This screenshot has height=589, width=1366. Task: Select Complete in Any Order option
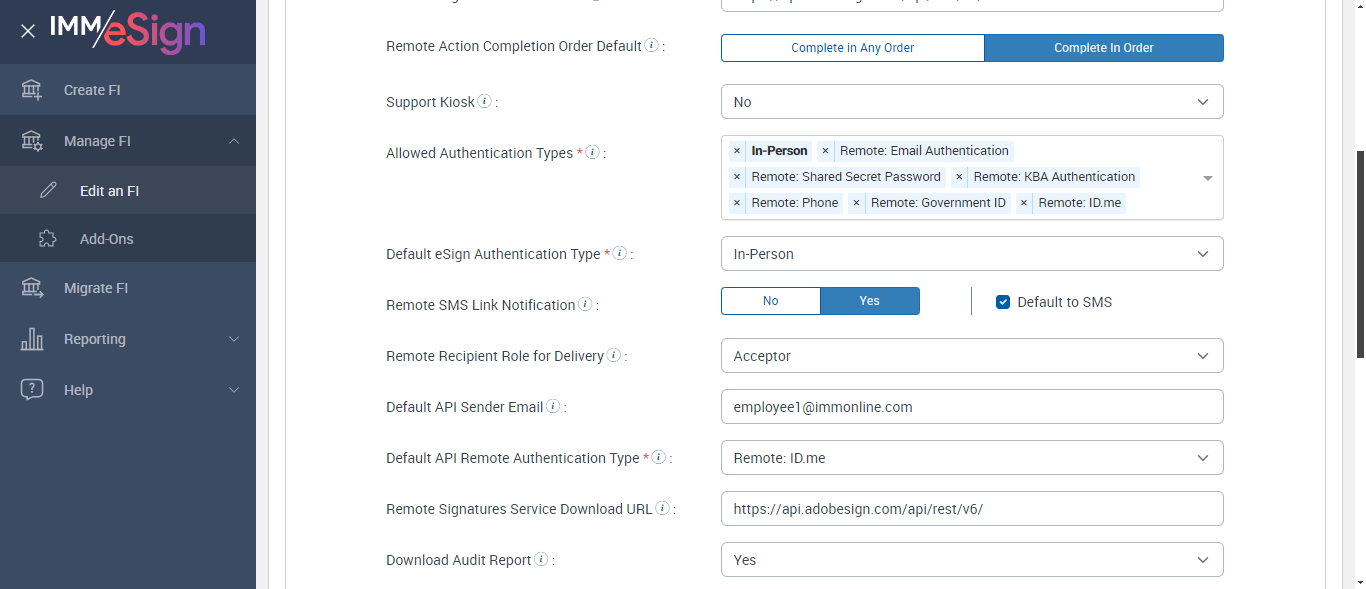853,48
